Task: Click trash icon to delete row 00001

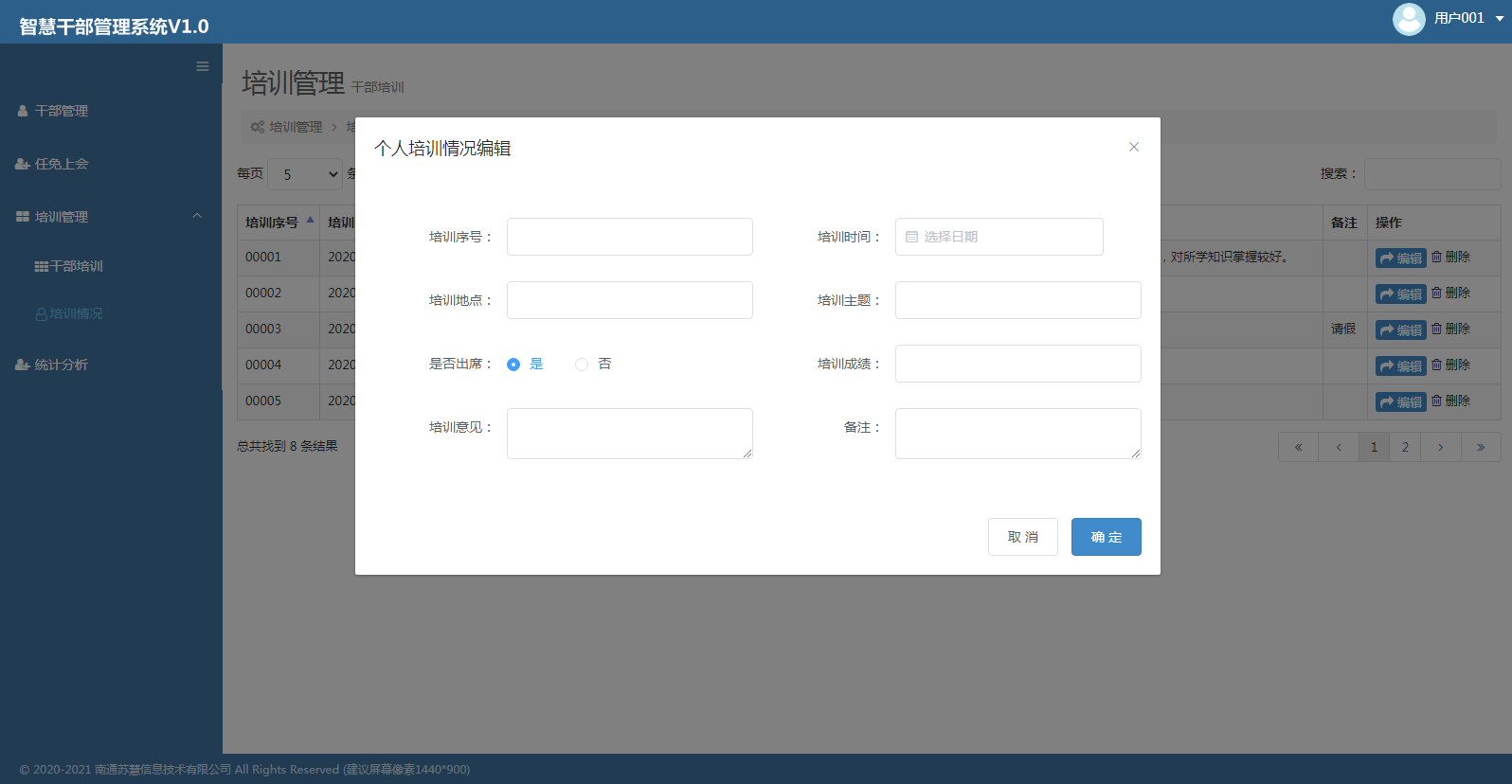Action: tap(1436, 257)
